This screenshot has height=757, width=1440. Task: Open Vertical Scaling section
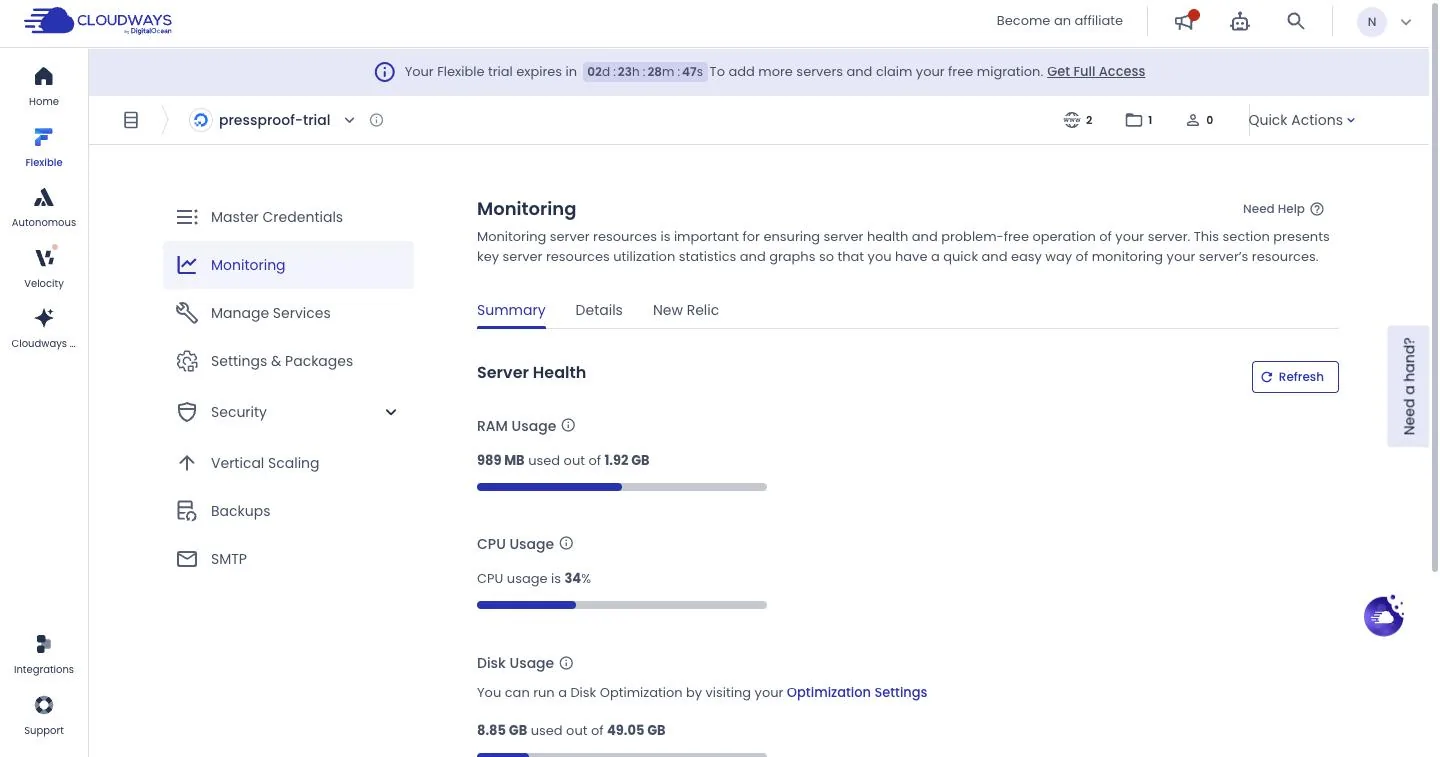point(288,463)
